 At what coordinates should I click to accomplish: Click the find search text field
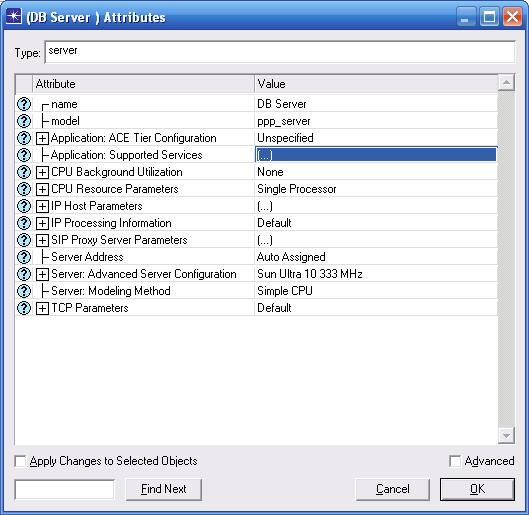tap(64, 489)
